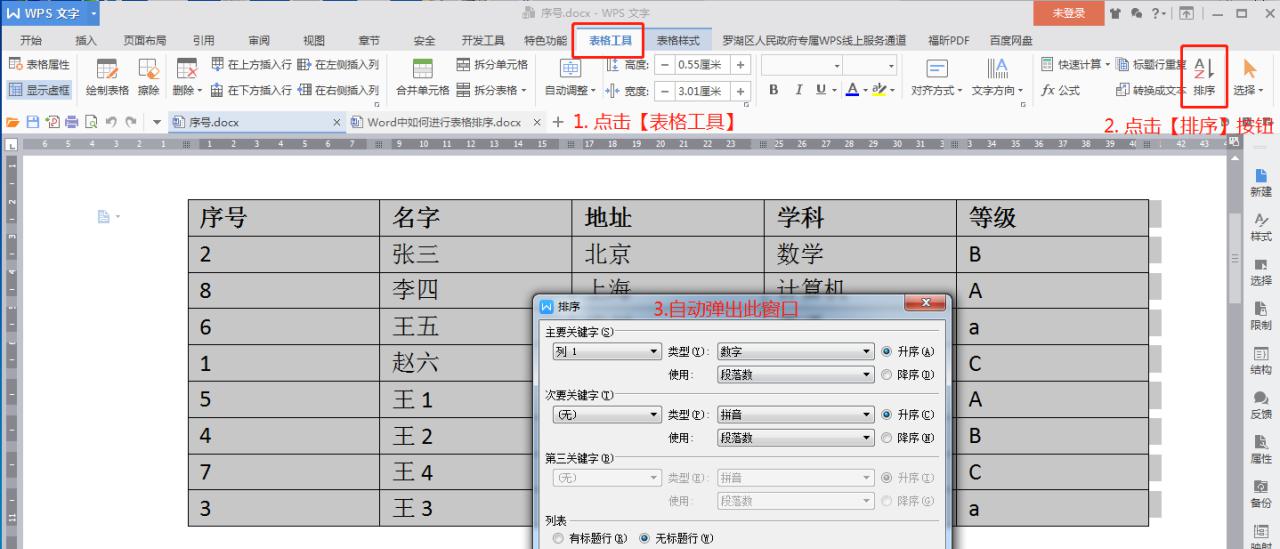
Task: Toggle underline formatting
Action: point(821,90)
